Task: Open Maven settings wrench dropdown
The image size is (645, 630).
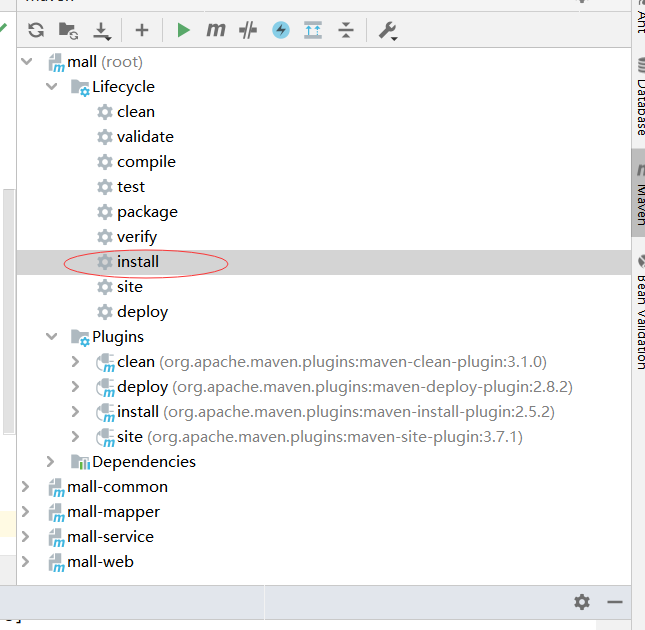Action: (x=388, y=31)
